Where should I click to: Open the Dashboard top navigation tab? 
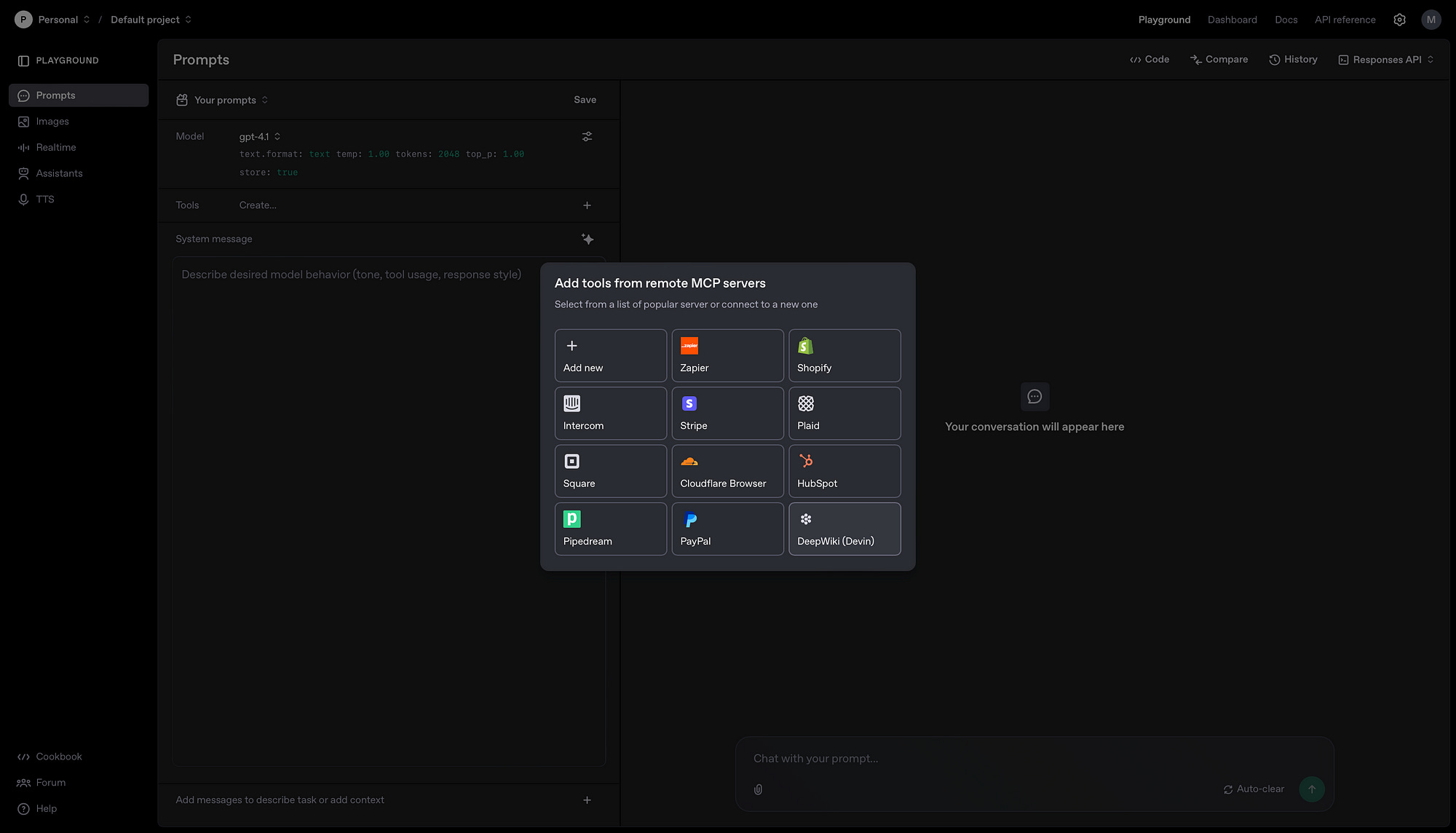pos(1232,20)
